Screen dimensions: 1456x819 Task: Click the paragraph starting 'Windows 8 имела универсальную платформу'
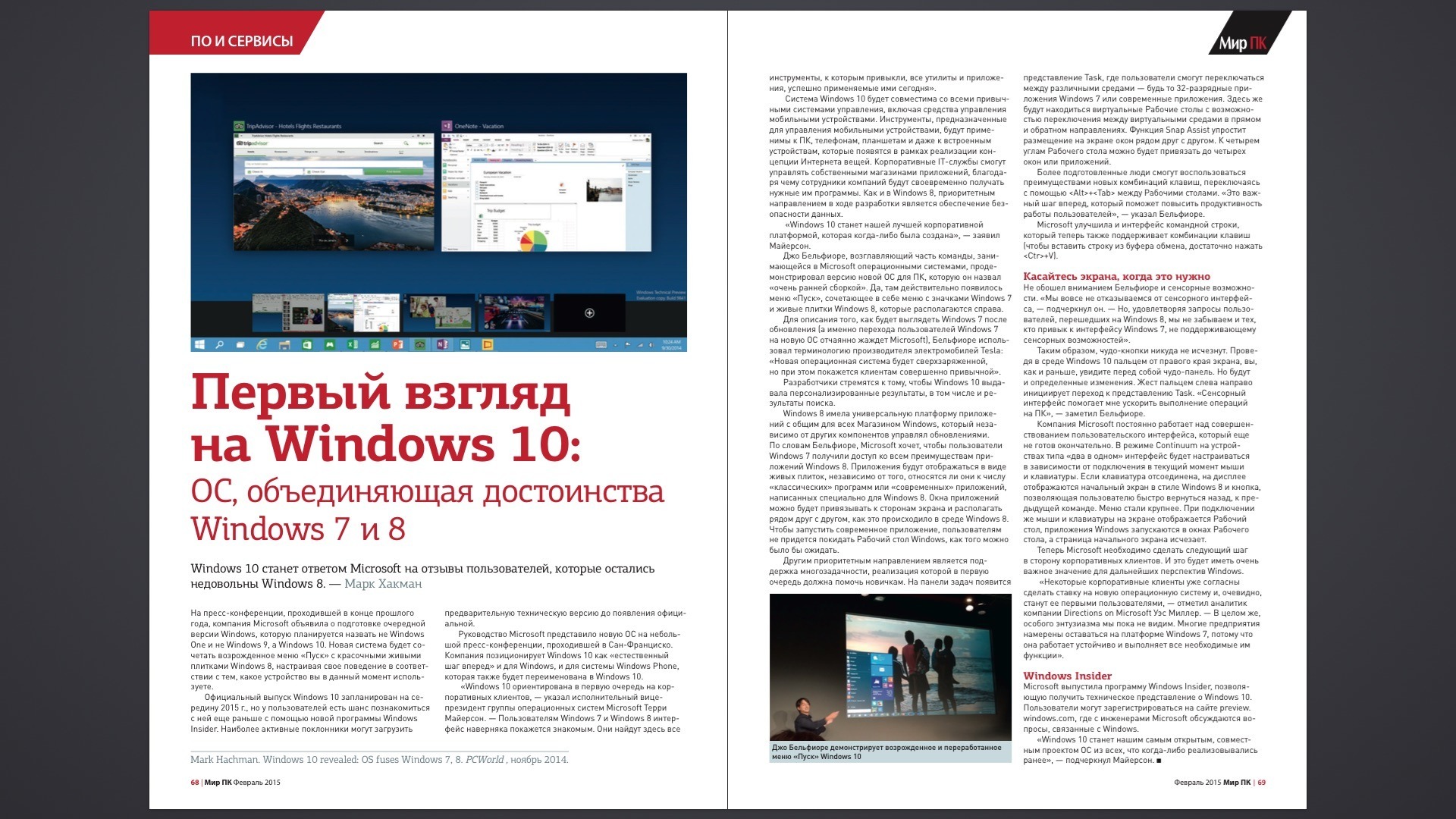tap(889, 482)
